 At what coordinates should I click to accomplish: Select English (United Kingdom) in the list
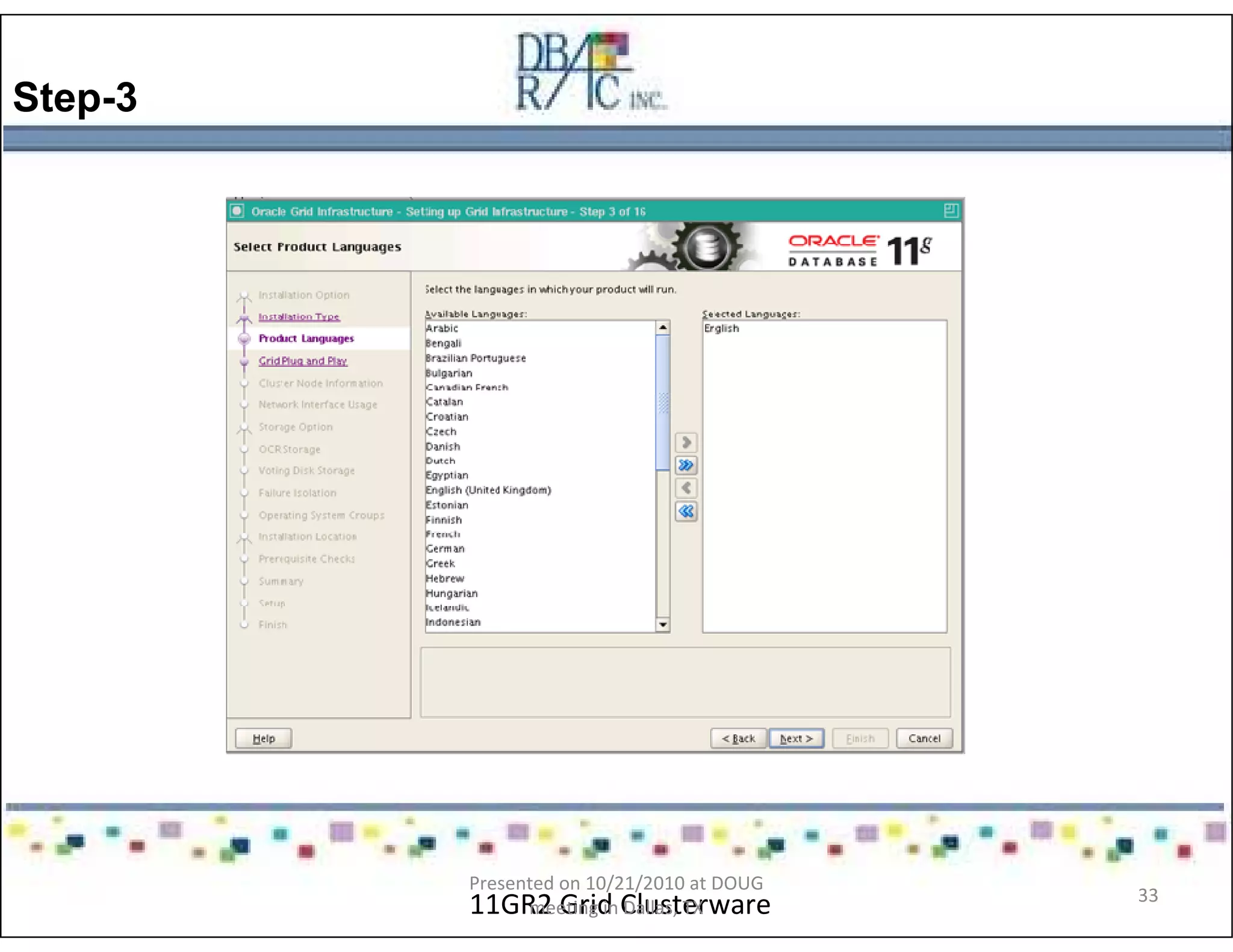pyautogui.click(x=540, y=490)
